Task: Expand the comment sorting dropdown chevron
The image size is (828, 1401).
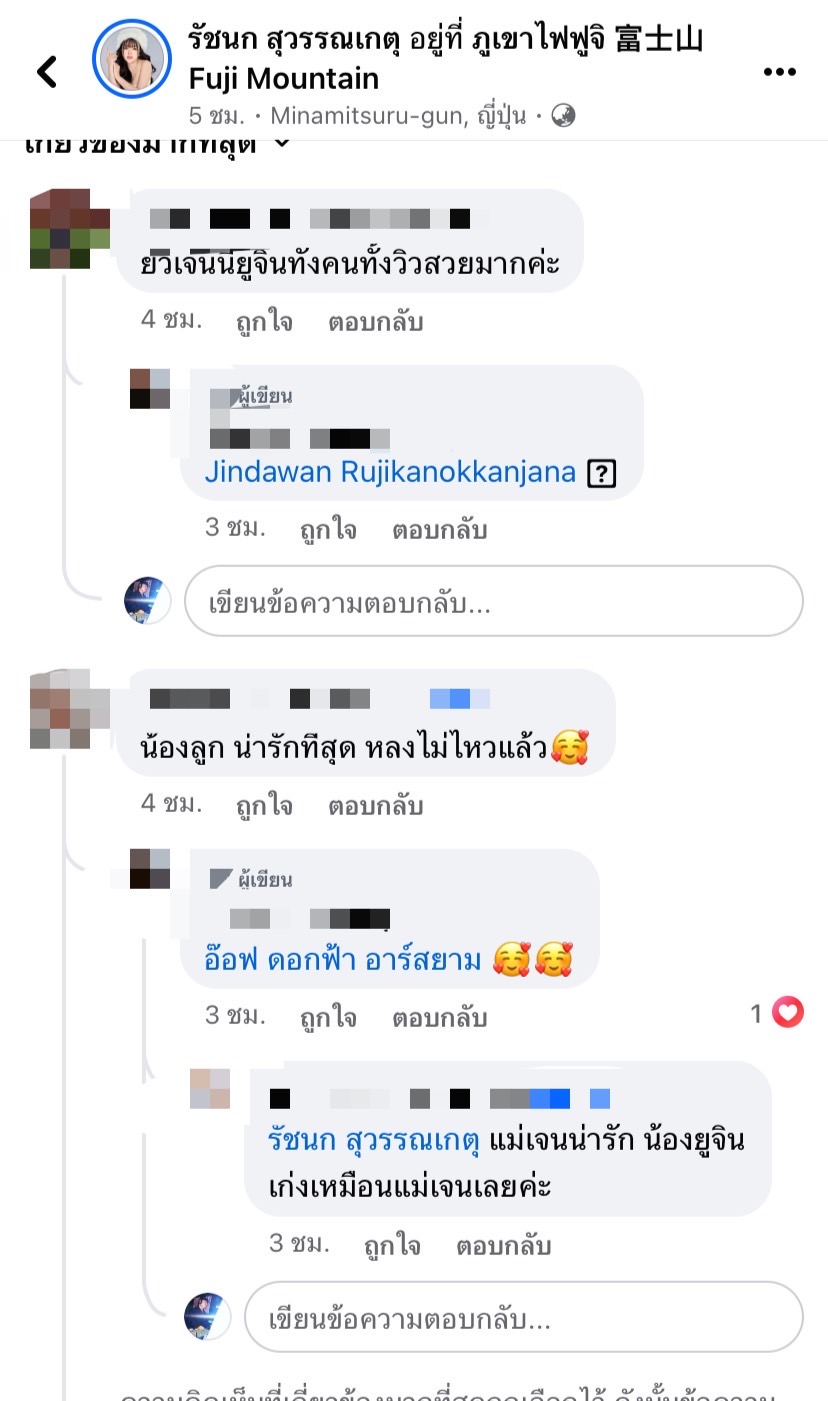Action: click(282, 142)
